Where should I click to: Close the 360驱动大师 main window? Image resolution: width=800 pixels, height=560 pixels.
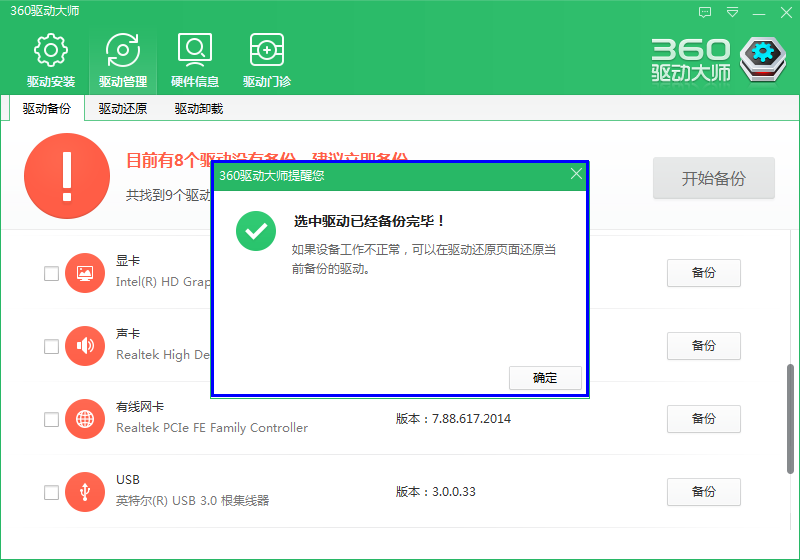click(x=786, y=12)
